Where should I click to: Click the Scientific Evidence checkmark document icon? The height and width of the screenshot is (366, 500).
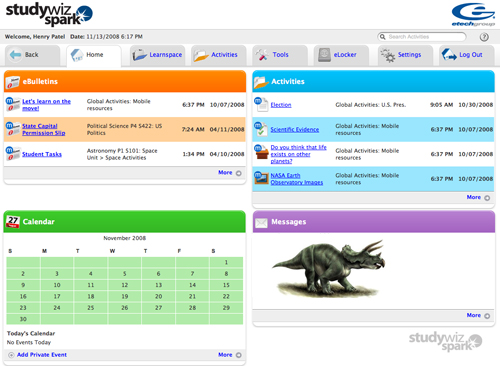(261, 129)
